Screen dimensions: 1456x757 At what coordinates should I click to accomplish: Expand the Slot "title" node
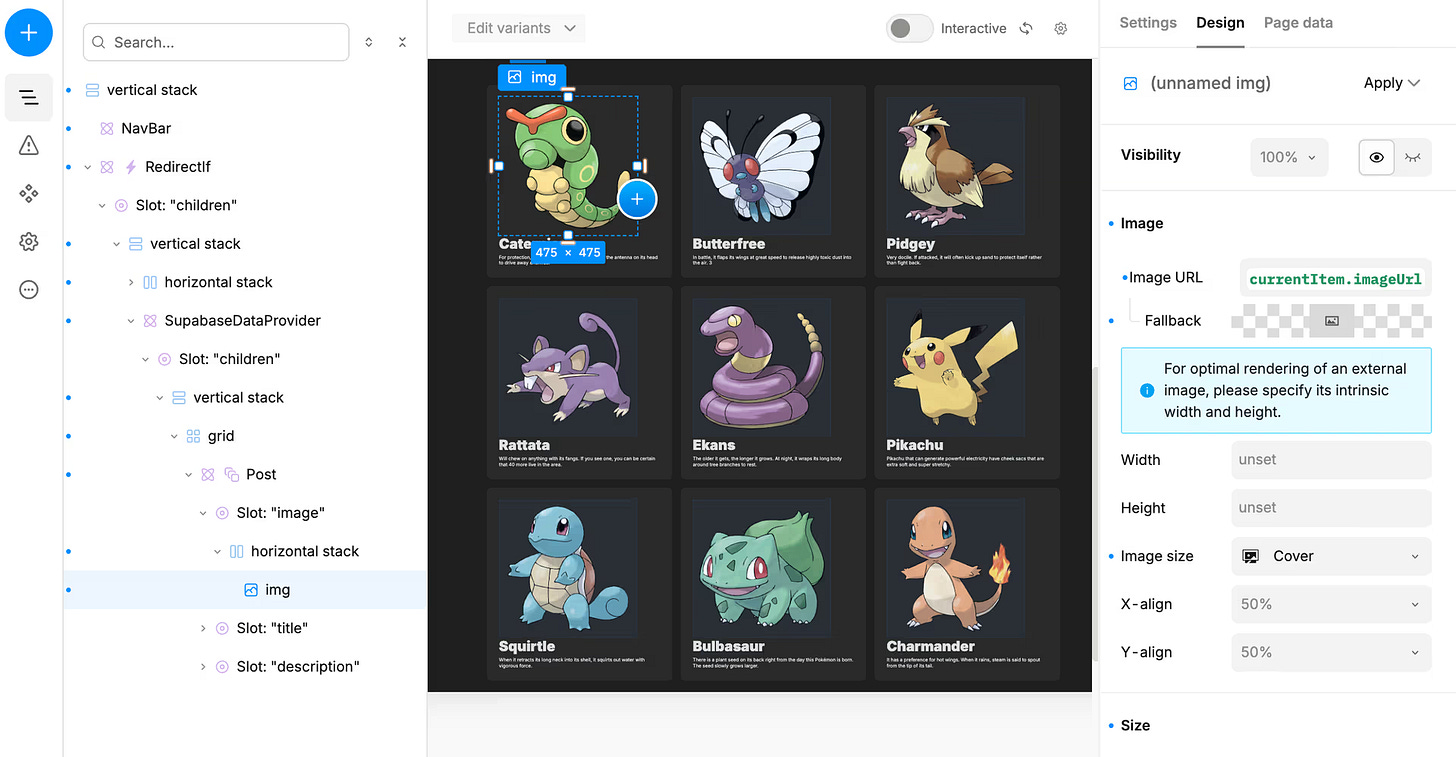click(x=203, y=628)
